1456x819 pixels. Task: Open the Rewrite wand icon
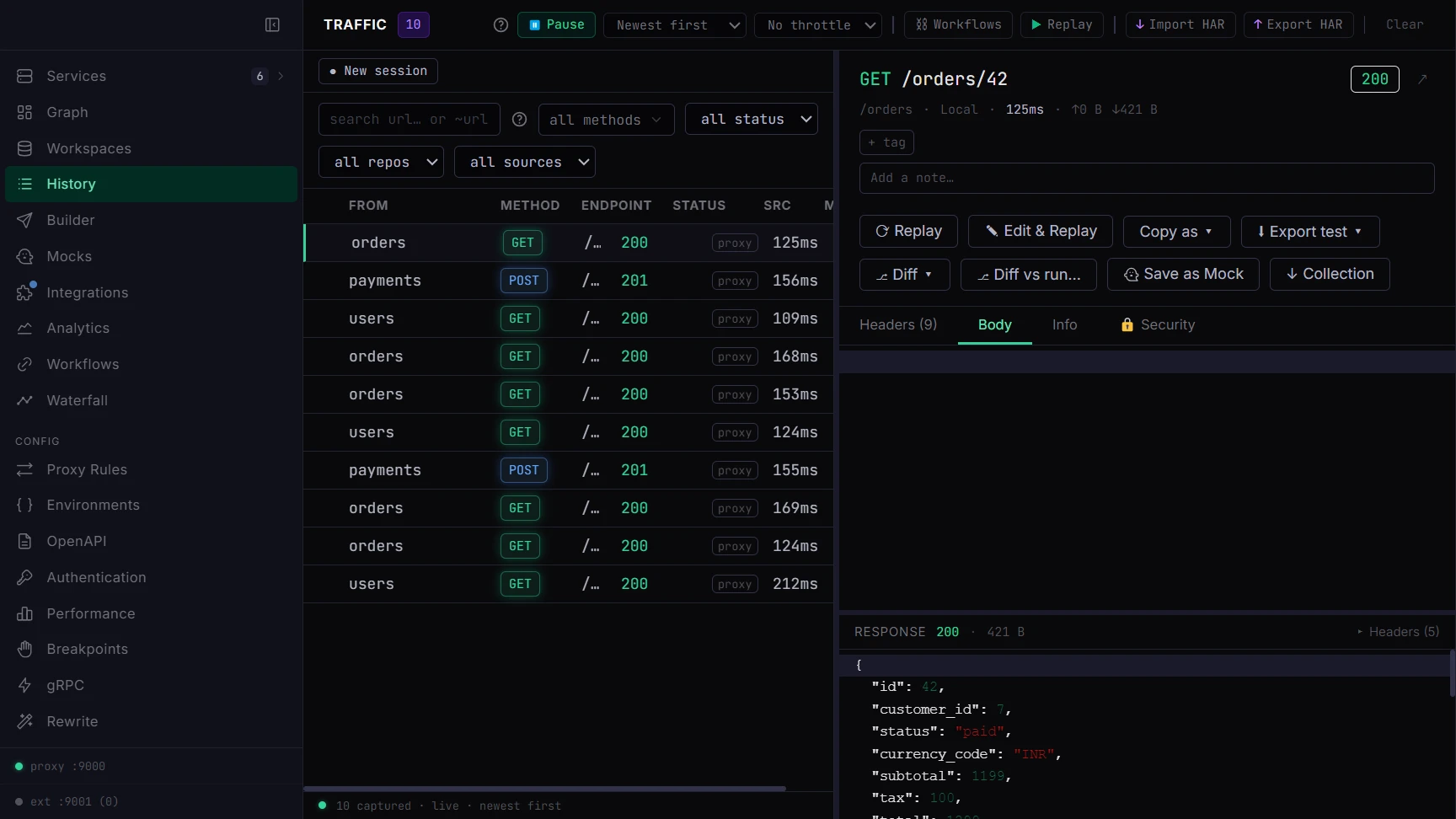coord(24,721)
